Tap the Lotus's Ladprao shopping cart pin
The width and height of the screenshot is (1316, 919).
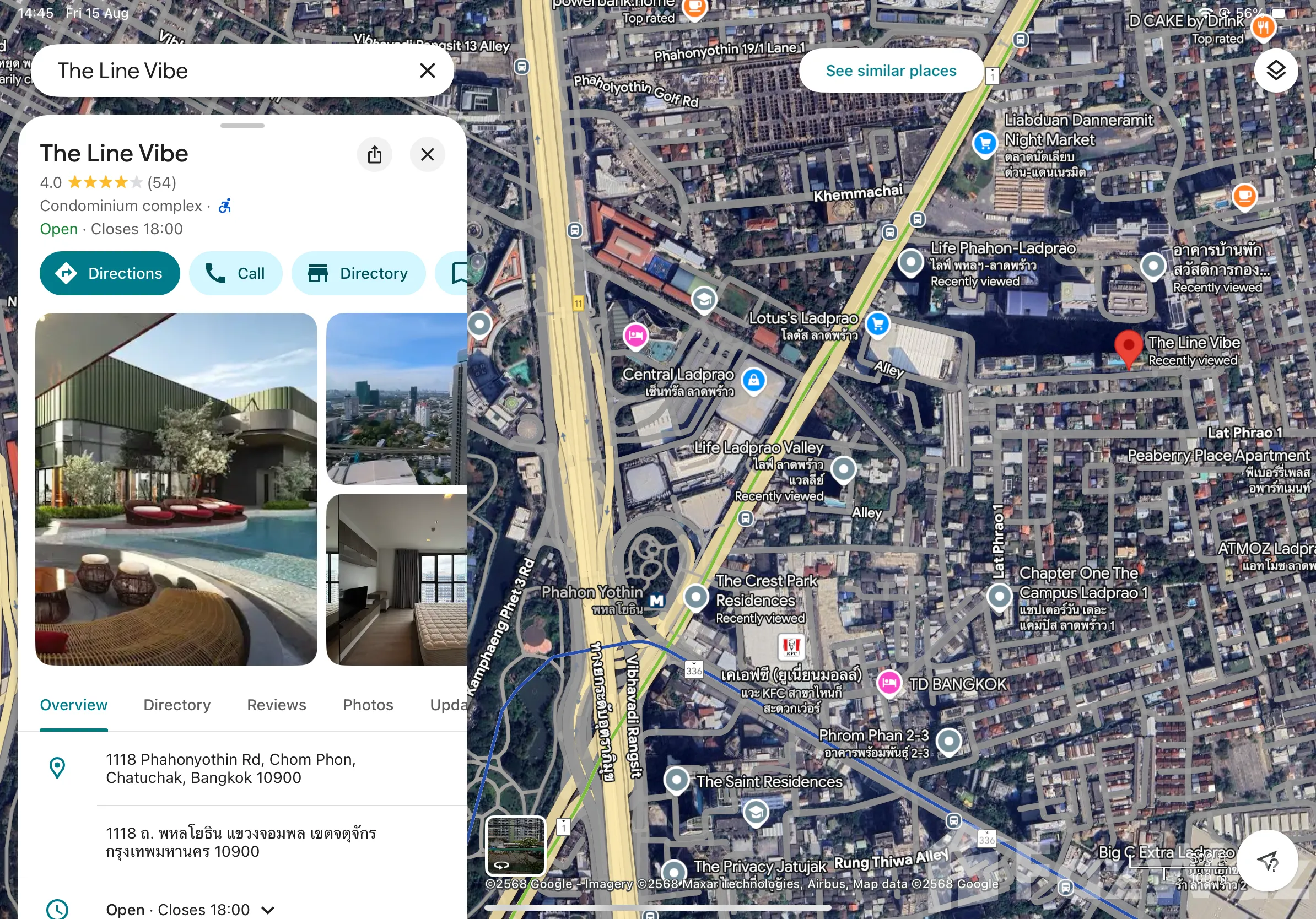pos(877,325)
